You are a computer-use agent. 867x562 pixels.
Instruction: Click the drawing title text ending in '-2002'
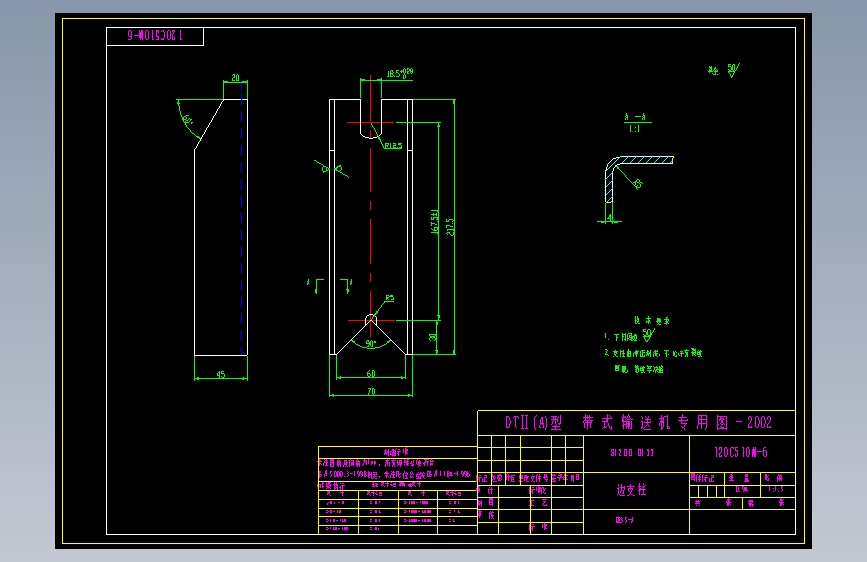pyautogui.click(x=638, y=423)
